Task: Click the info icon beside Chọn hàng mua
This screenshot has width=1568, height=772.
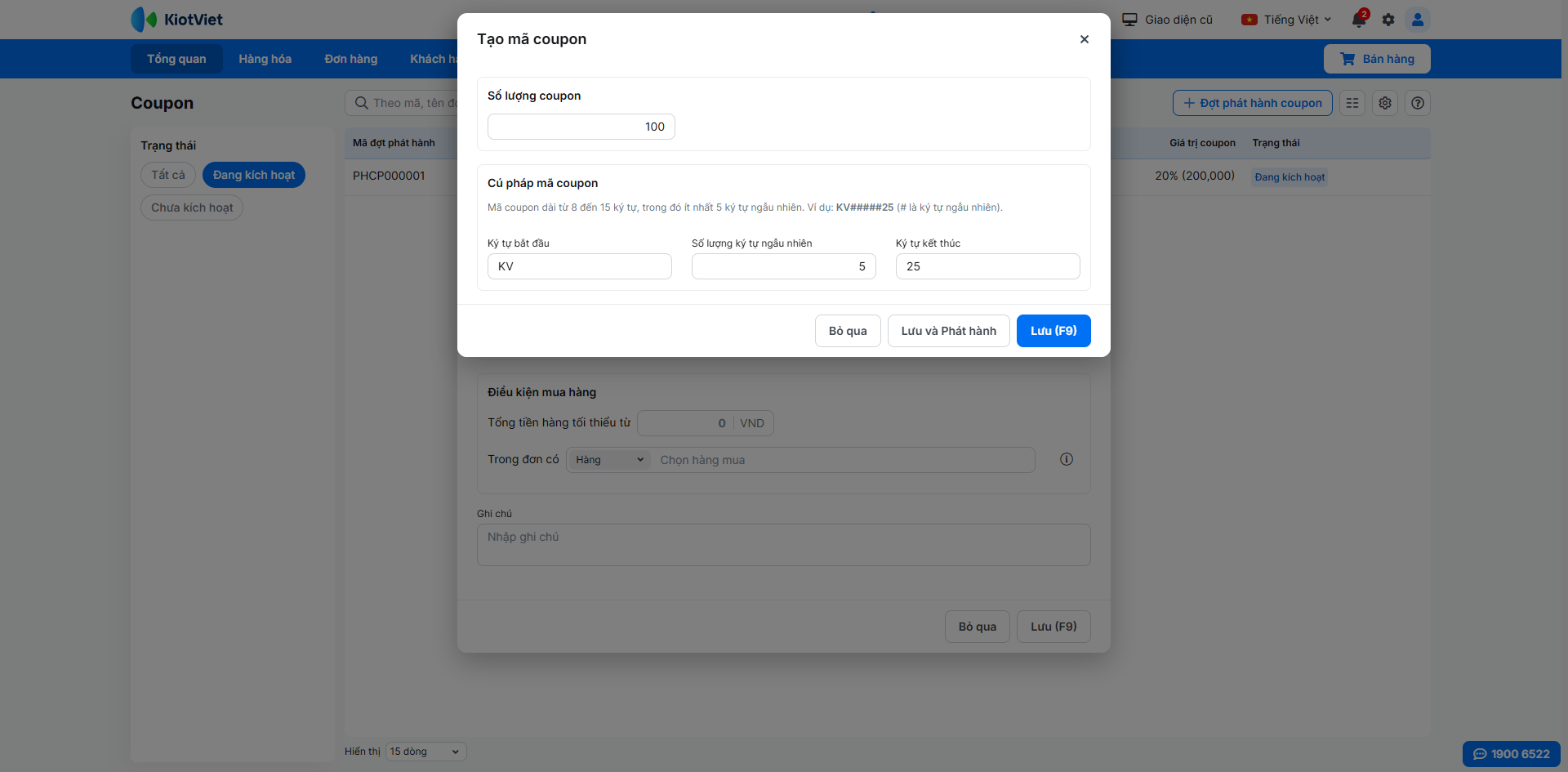Action: [1067, 459]
